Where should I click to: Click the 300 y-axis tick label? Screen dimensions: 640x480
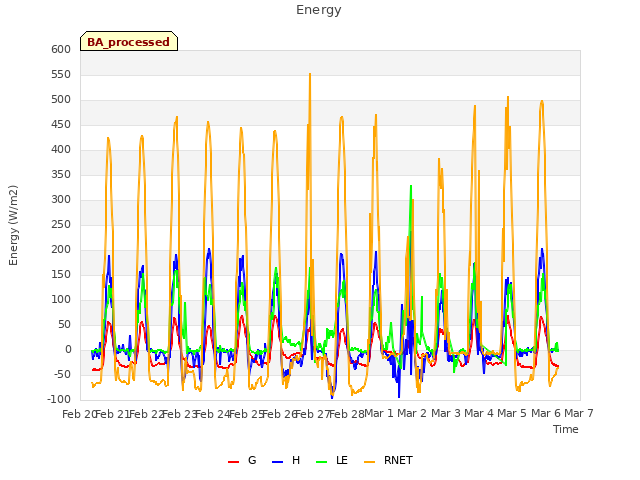(x=61, y=199)
